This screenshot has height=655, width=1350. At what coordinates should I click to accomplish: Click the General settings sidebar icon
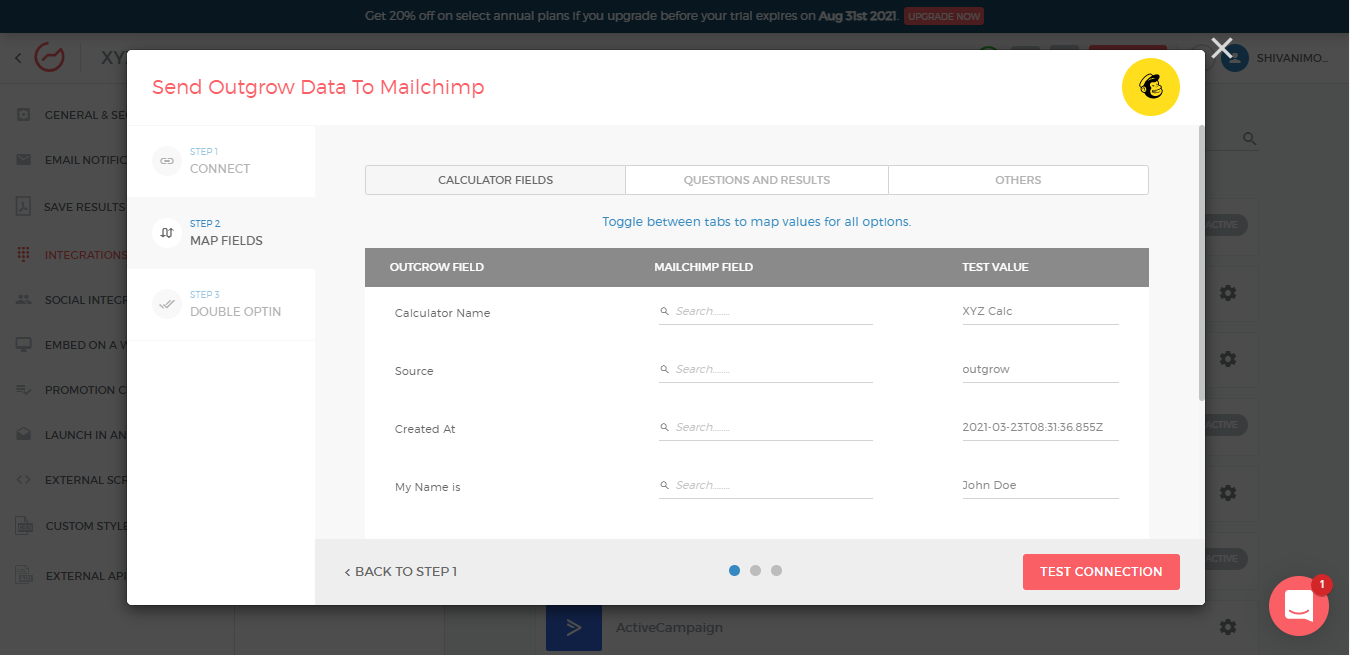coord(24,115)
